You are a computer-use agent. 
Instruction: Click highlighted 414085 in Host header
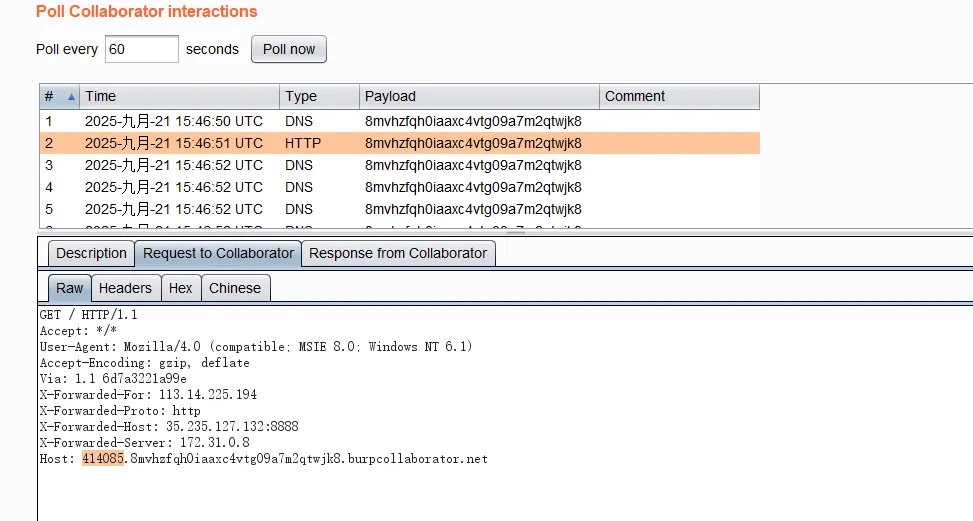[x=103, y=459]
